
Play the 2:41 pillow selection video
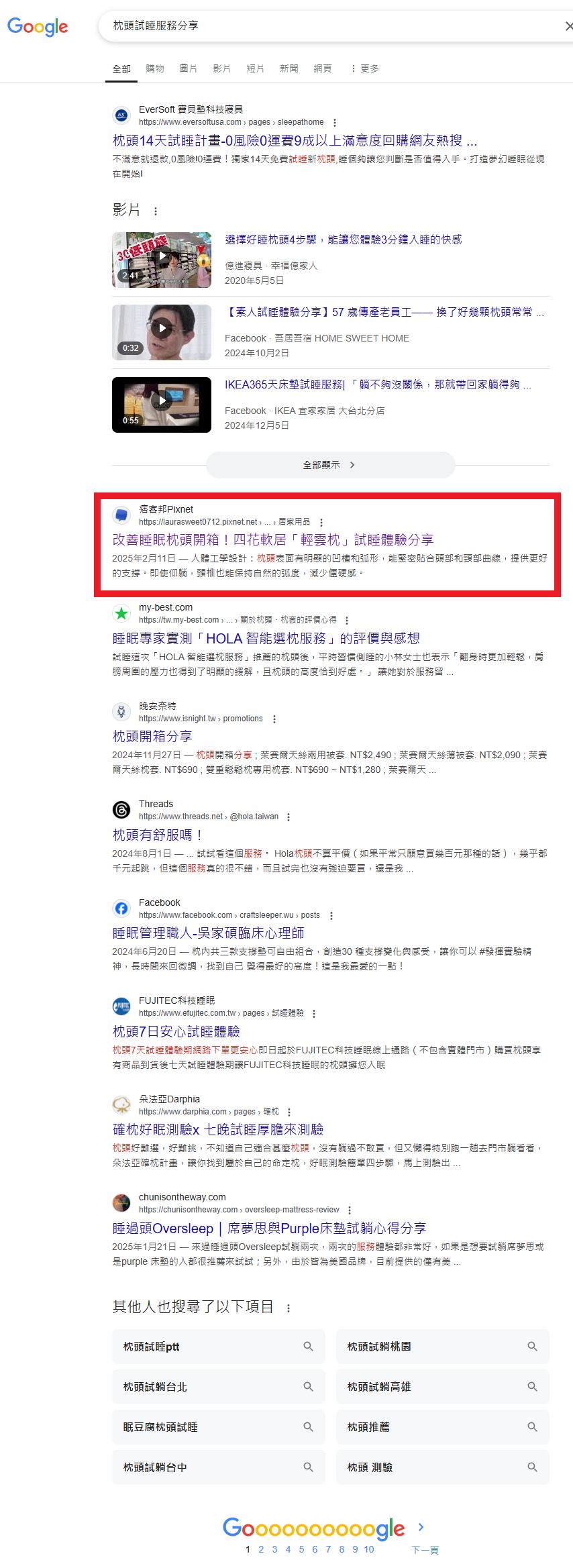(162, 260)
